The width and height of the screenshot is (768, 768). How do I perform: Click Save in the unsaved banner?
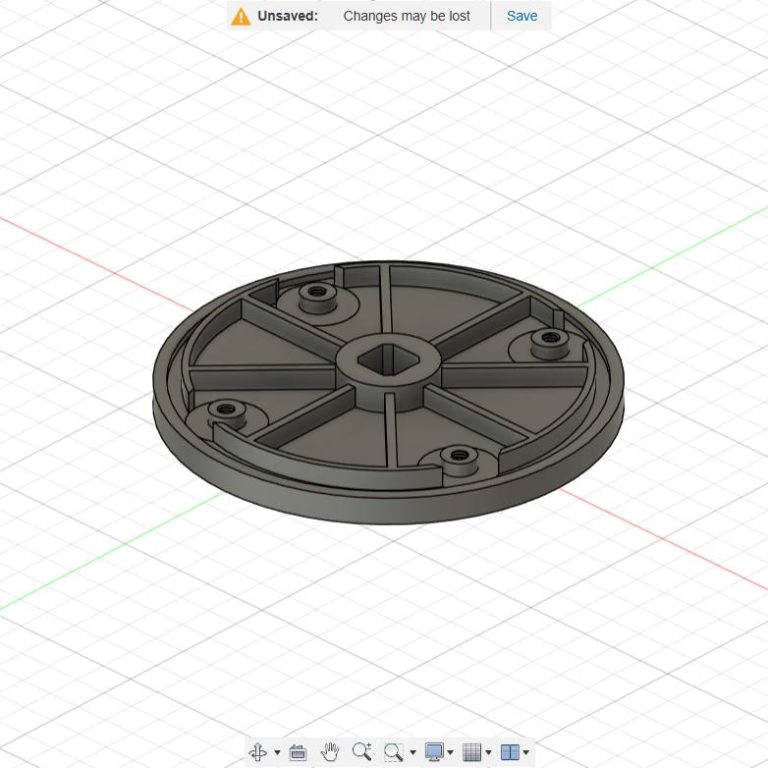522,16
